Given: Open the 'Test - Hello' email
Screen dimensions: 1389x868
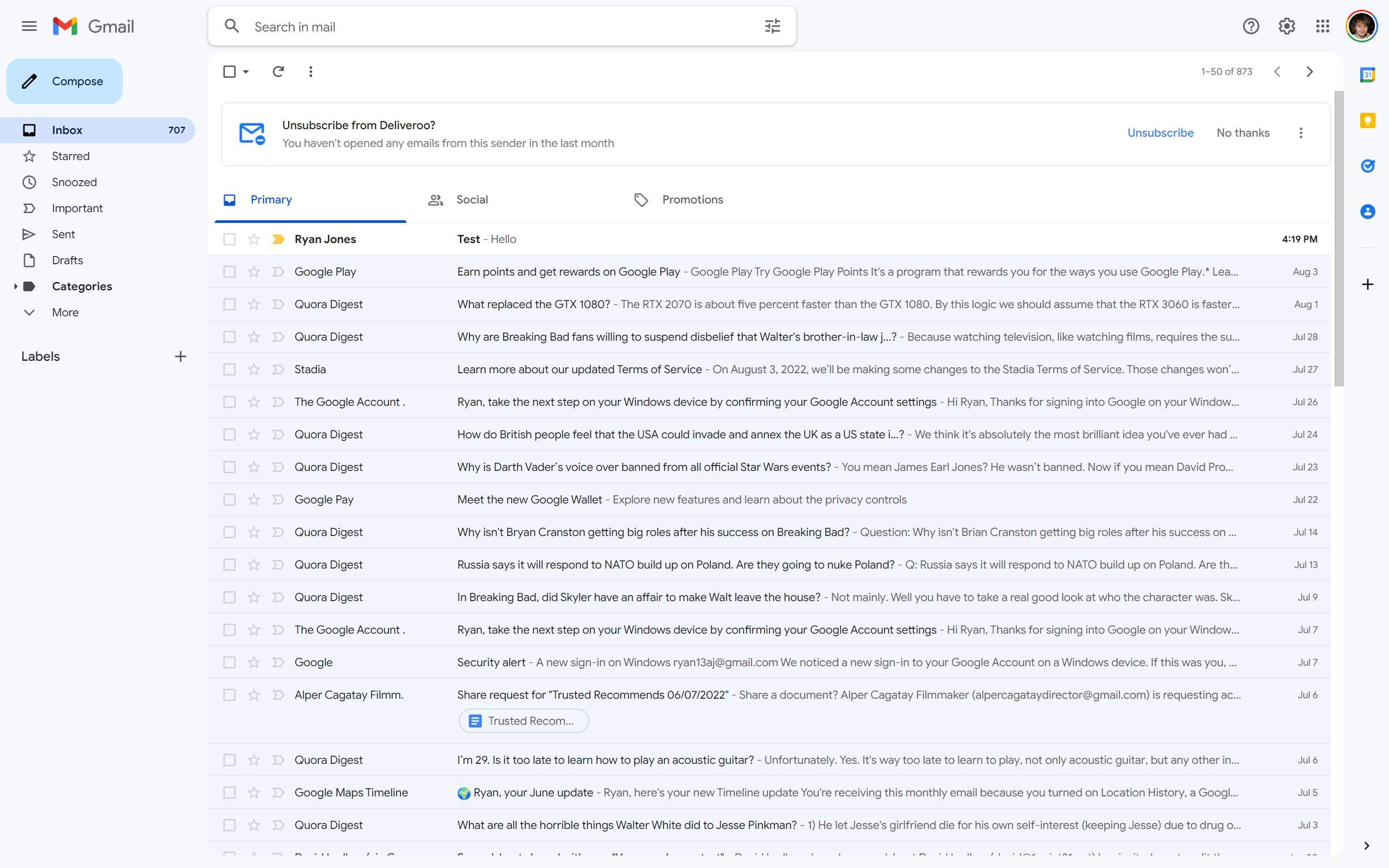Looking at the screenshot, I should (769, 239).
